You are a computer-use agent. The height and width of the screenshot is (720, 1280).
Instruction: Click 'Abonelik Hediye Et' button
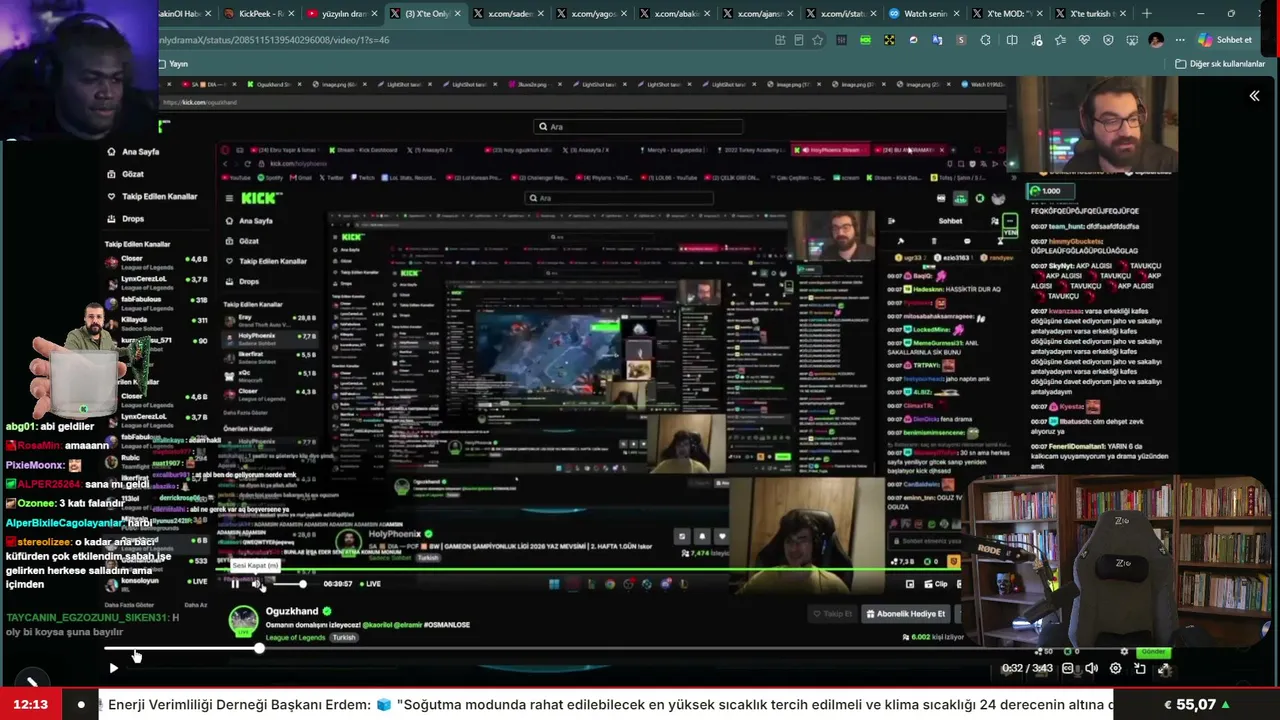[x=905, y=614]
